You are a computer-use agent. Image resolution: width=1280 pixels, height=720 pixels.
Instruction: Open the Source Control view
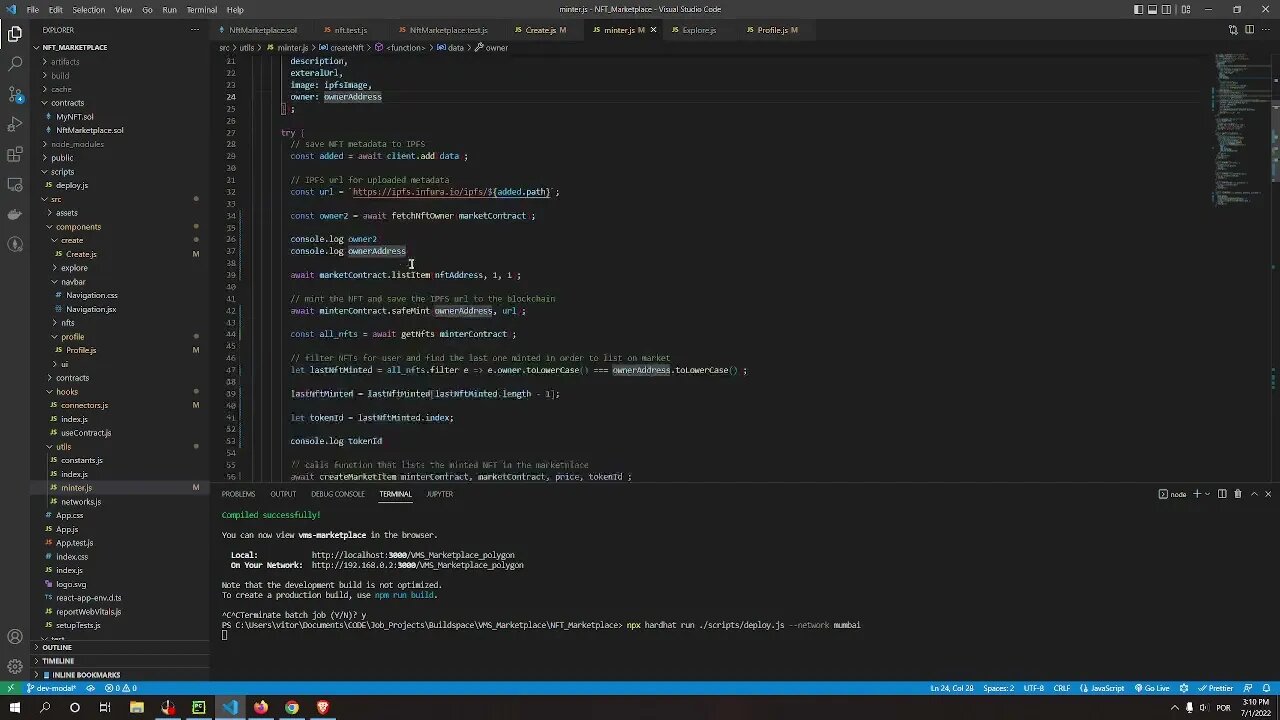(15, 94)
